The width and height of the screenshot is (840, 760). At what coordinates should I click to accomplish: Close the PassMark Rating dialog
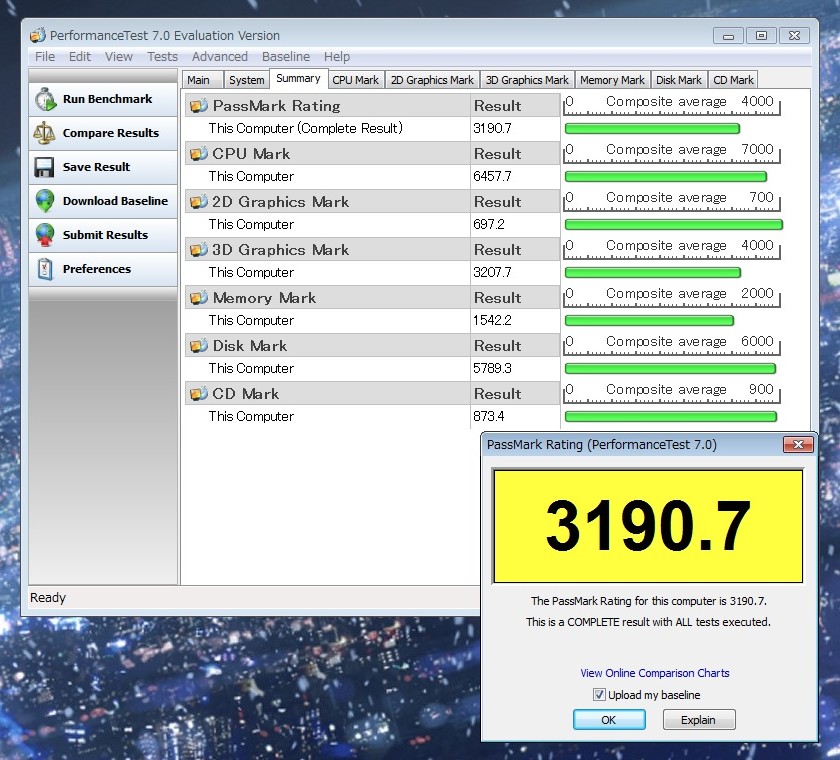(x=798, y=445)
